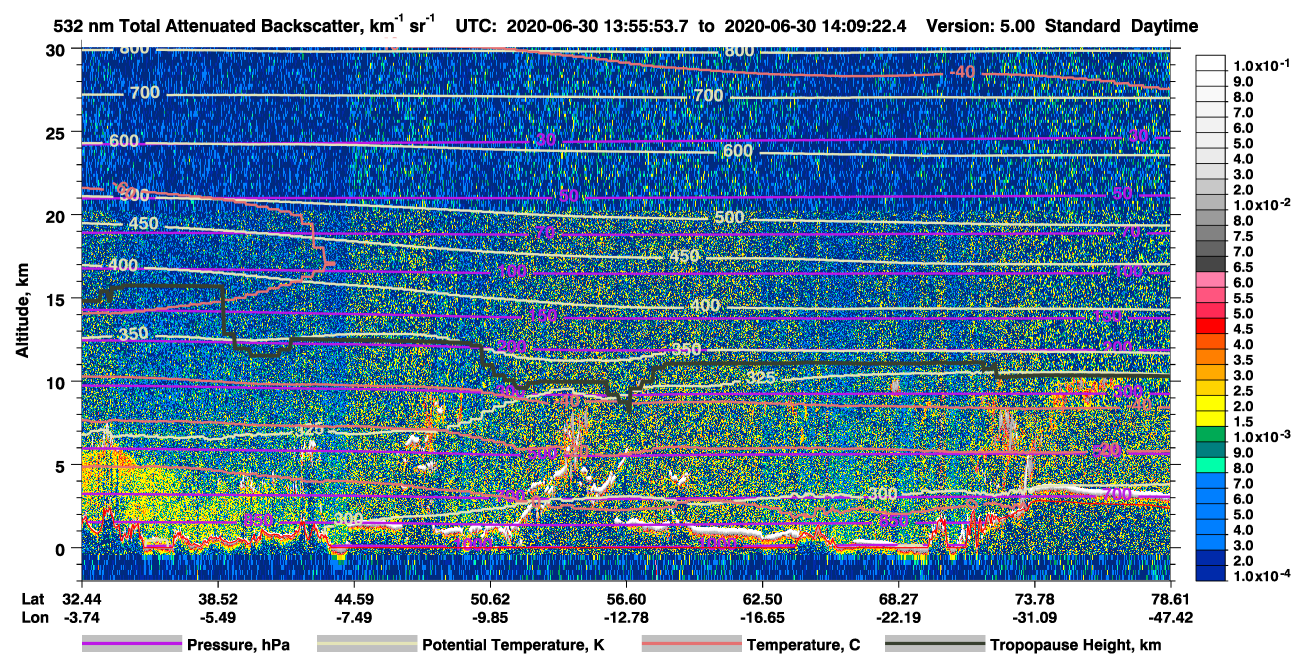
Task: Click latitude value '38.52'
Action: pyautogui.click(x=217, y=599)
